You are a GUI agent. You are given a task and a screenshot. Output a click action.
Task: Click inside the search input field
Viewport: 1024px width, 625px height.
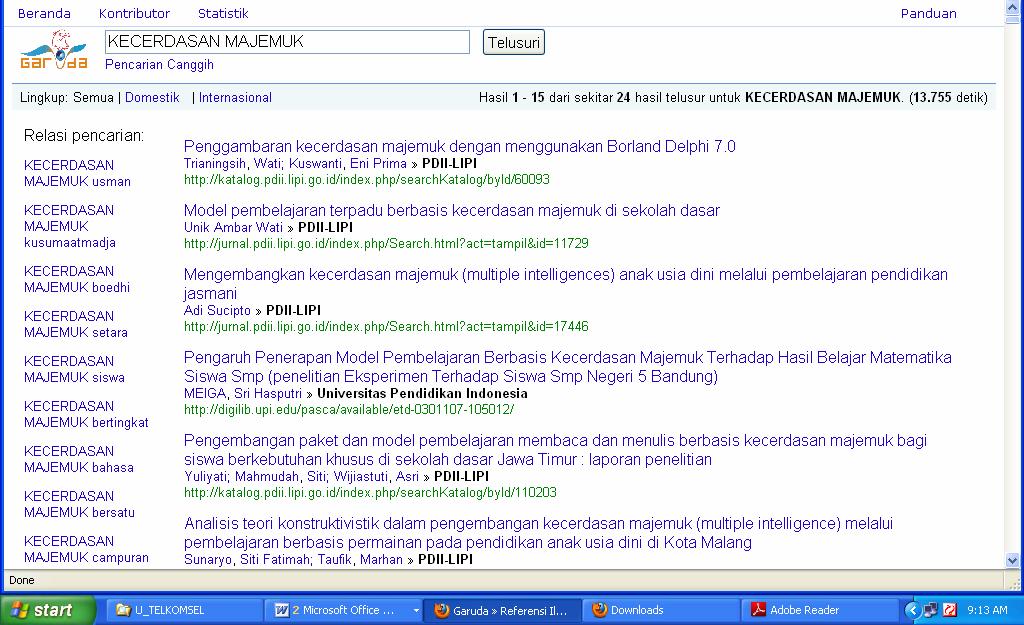pos(287,41)
